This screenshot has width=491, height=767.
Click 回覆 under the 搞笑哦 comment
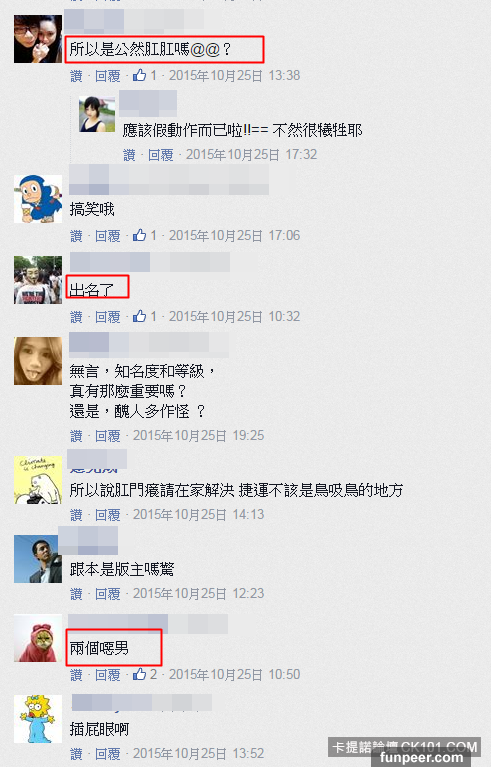108,236
